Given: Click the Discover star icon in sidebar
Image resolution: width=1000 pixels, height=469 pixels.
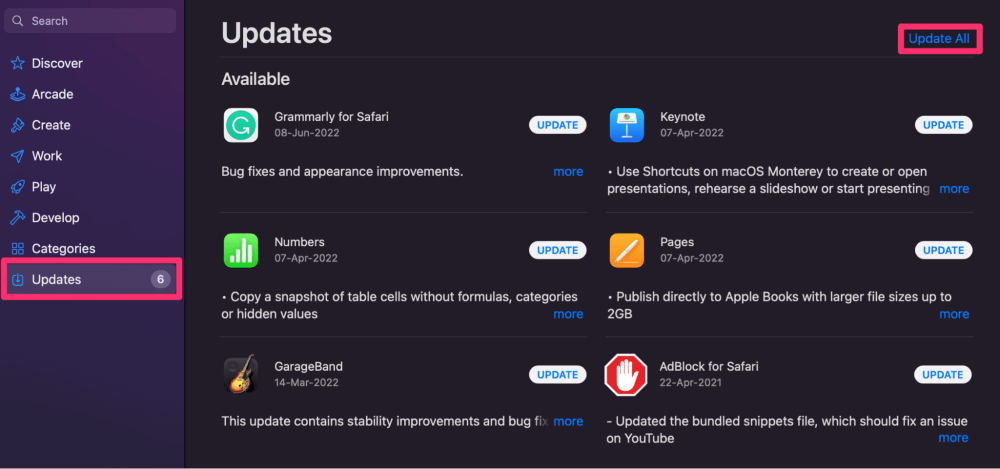Looking at the screenshot, I should 18,63.
